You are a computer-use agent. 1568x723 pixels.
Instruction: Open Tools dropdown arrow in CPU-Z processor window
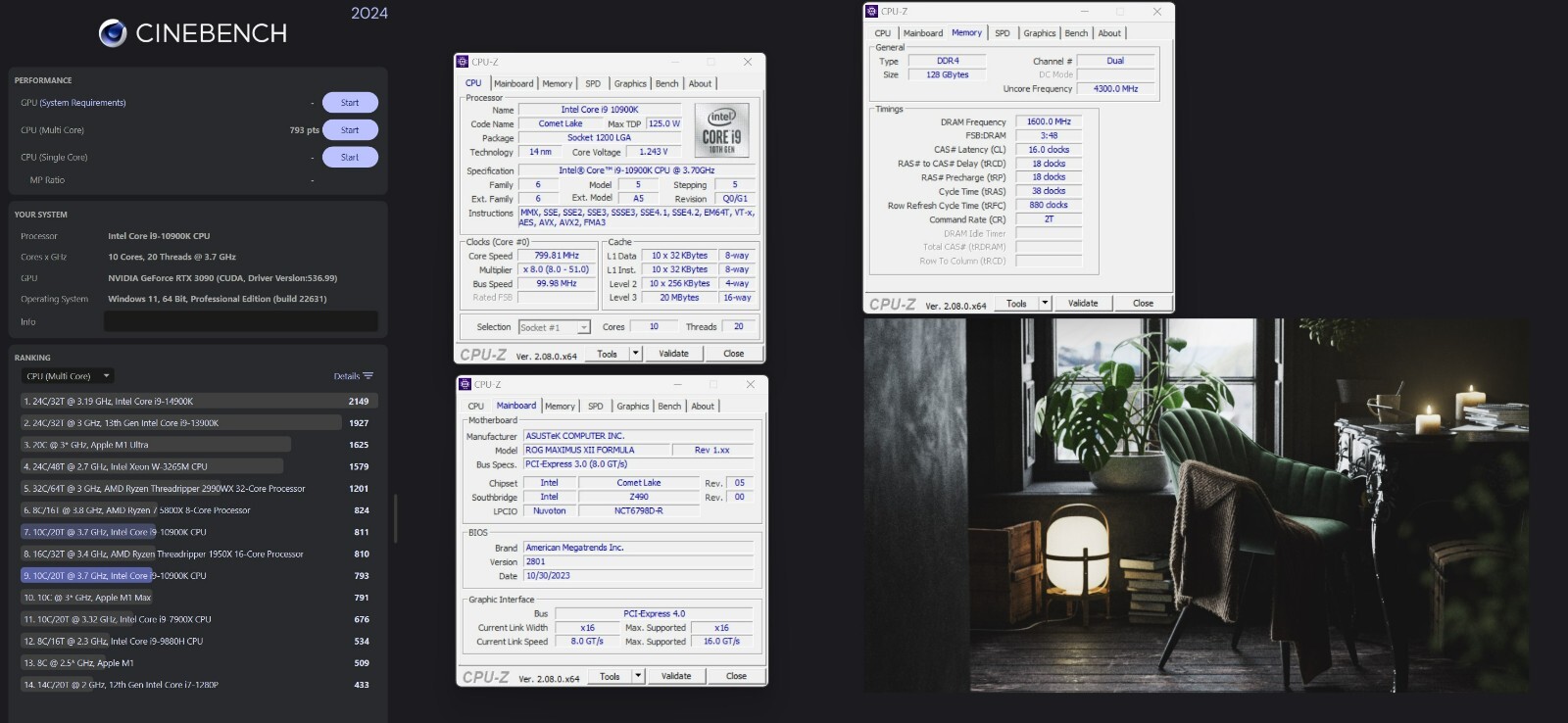point(635,354)
